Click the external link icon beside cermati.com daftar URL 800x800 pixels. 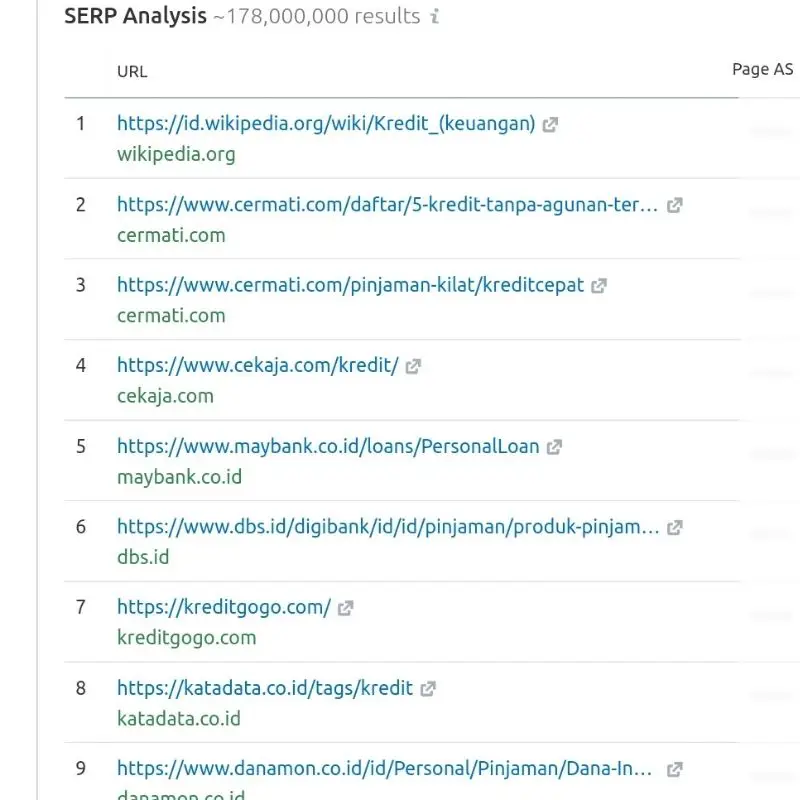[675, 204]
